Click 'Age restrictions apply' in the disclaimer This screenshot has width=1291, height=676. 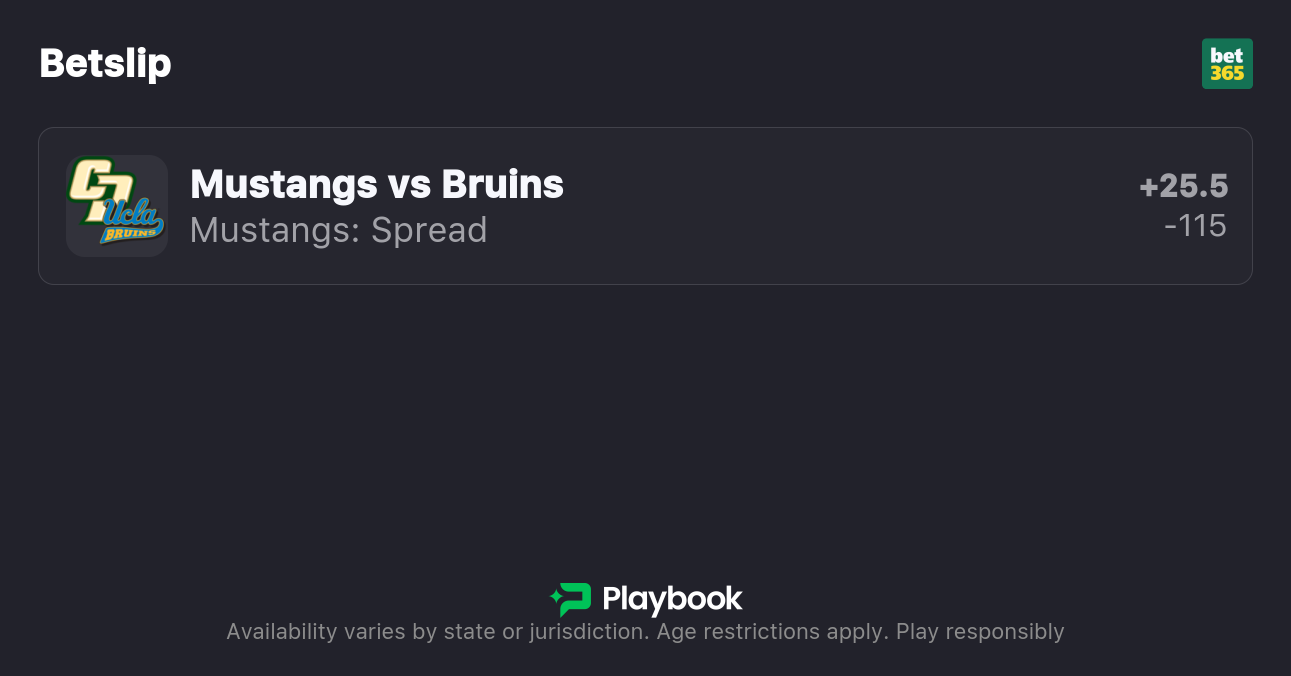772,632
